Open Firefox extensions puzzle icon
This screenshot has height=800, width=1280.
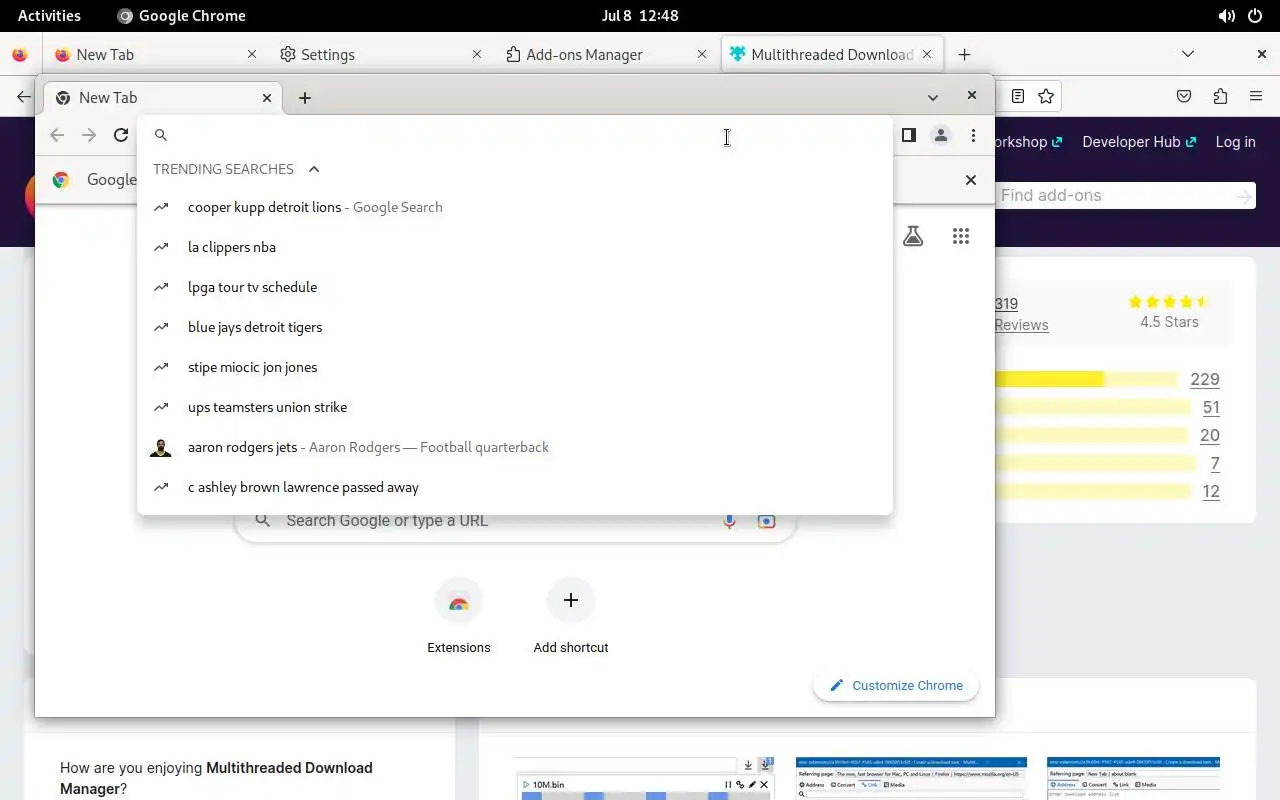(1220, 96)
